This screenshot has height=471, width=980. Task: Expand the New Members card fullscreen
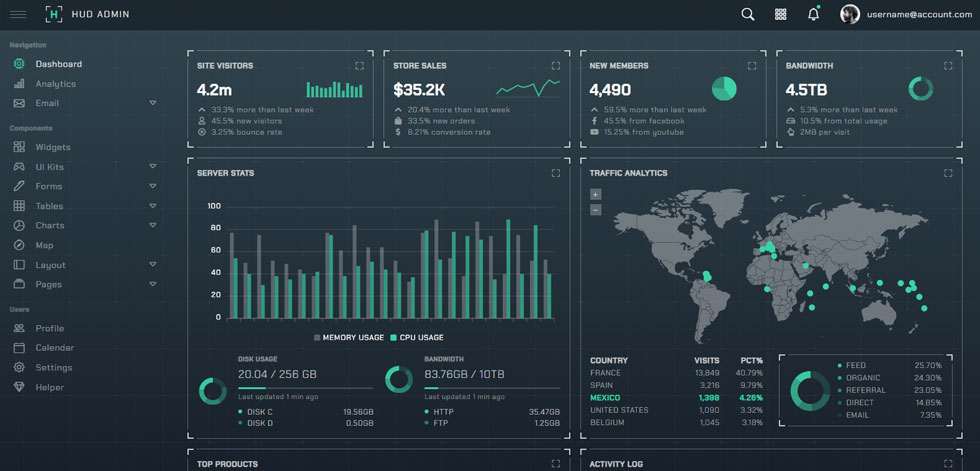click(x=752, y=66)
